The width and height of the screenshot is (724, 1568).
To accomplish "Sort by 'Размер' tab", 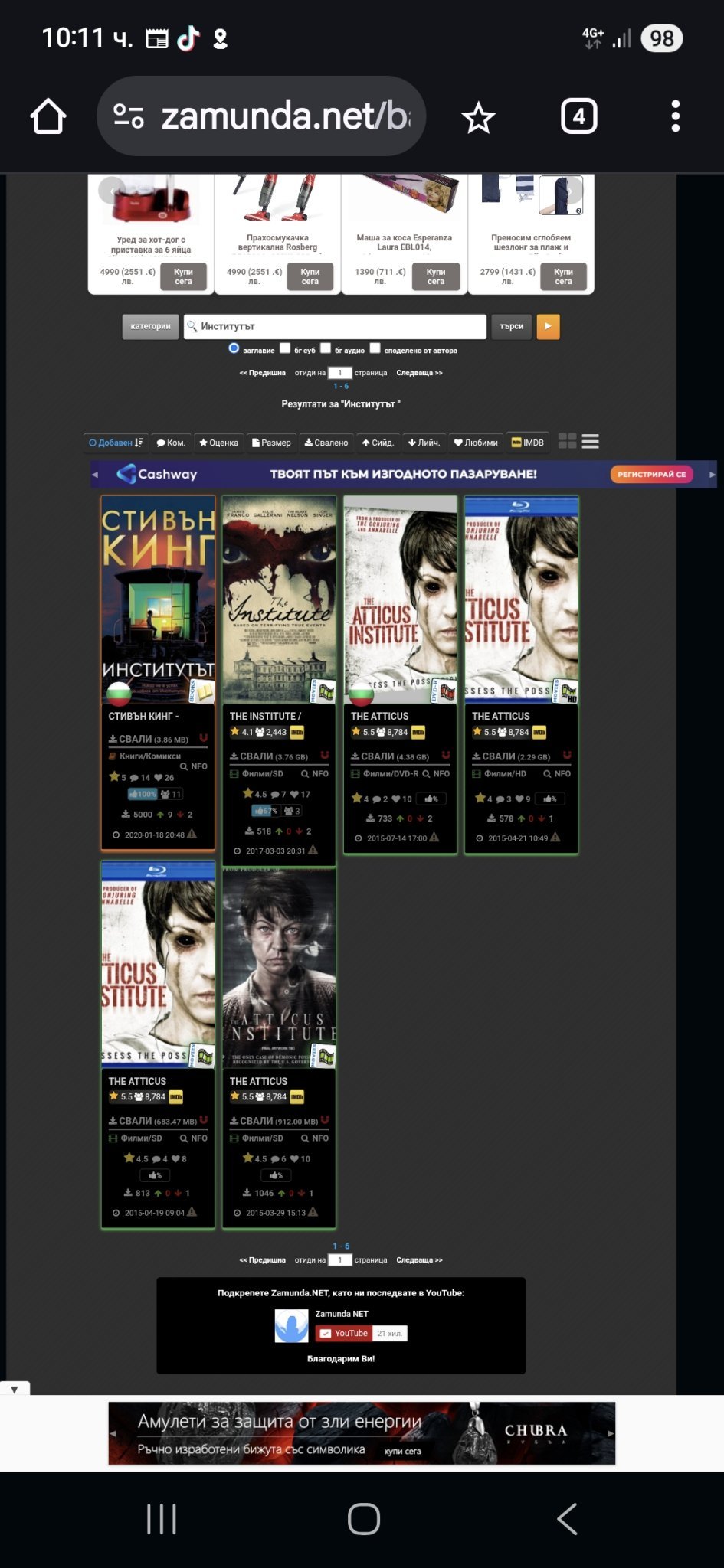I will [272, 443].
